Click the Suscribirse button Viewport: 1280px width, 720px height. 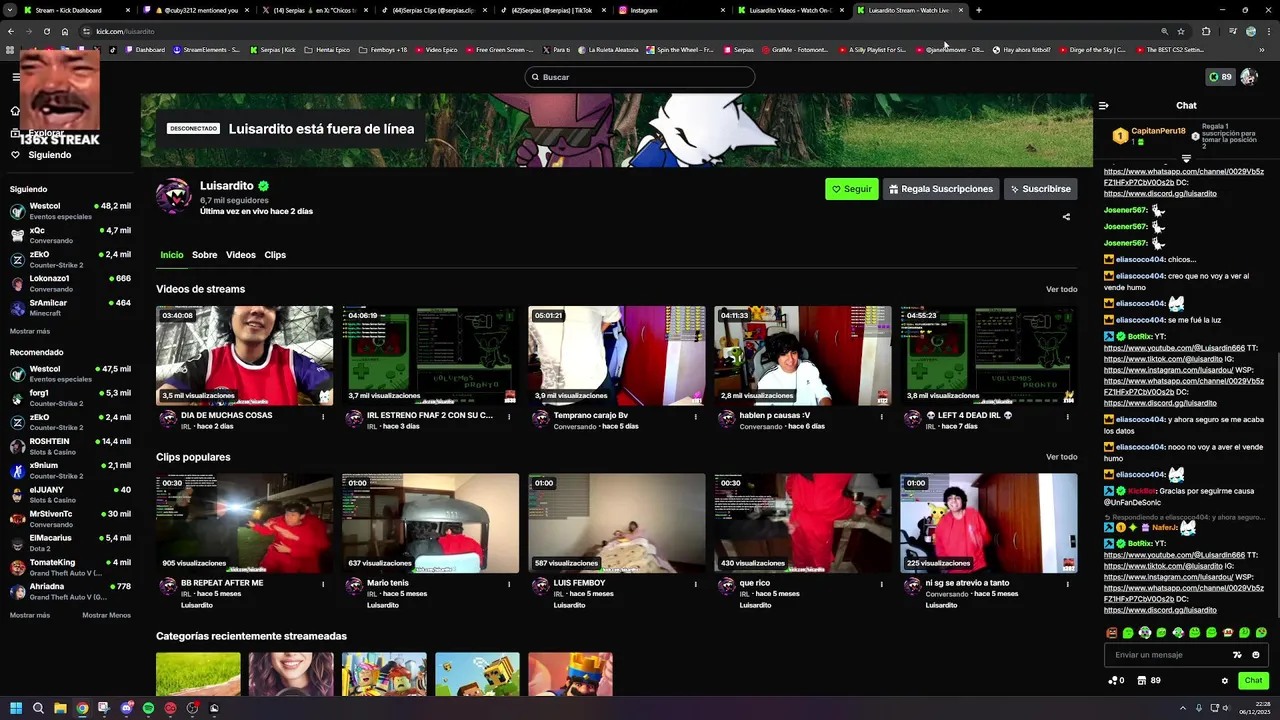click(1040, 189)
